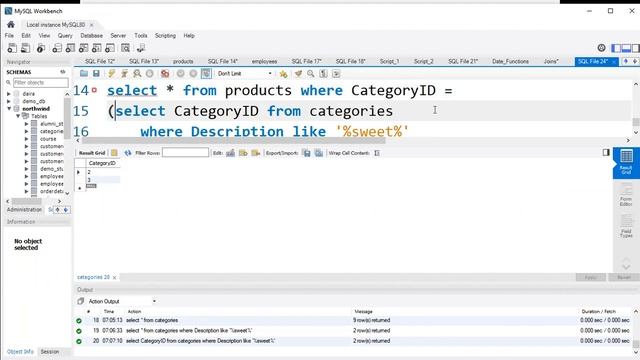
Task: Import records from file icon
Action: pyautogui.click(x=319, y=153)
